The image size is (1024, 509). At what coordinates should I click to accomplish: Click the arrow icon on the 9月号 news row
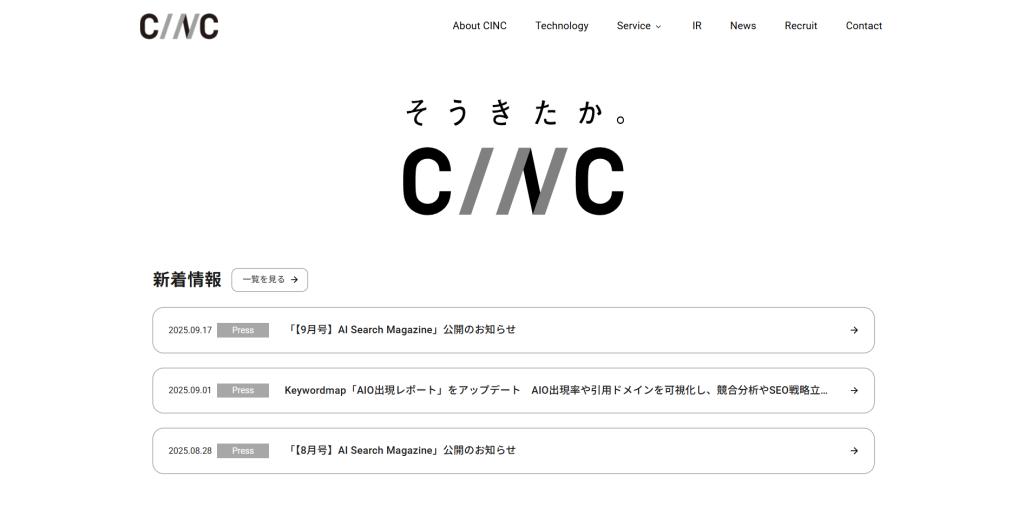pos(853,330)
